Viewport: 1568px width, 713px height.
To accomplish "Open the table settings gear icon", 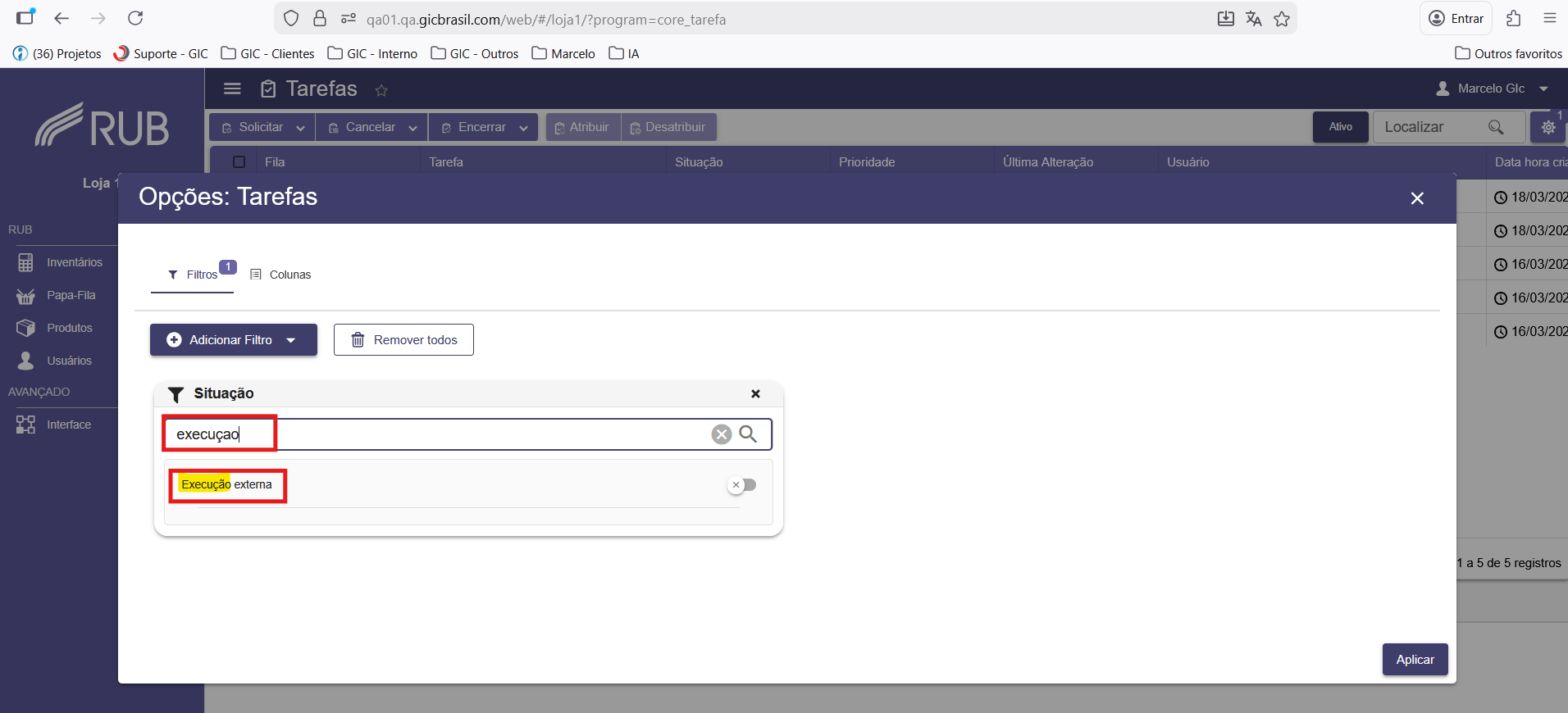I will [x=1548, y=127].
